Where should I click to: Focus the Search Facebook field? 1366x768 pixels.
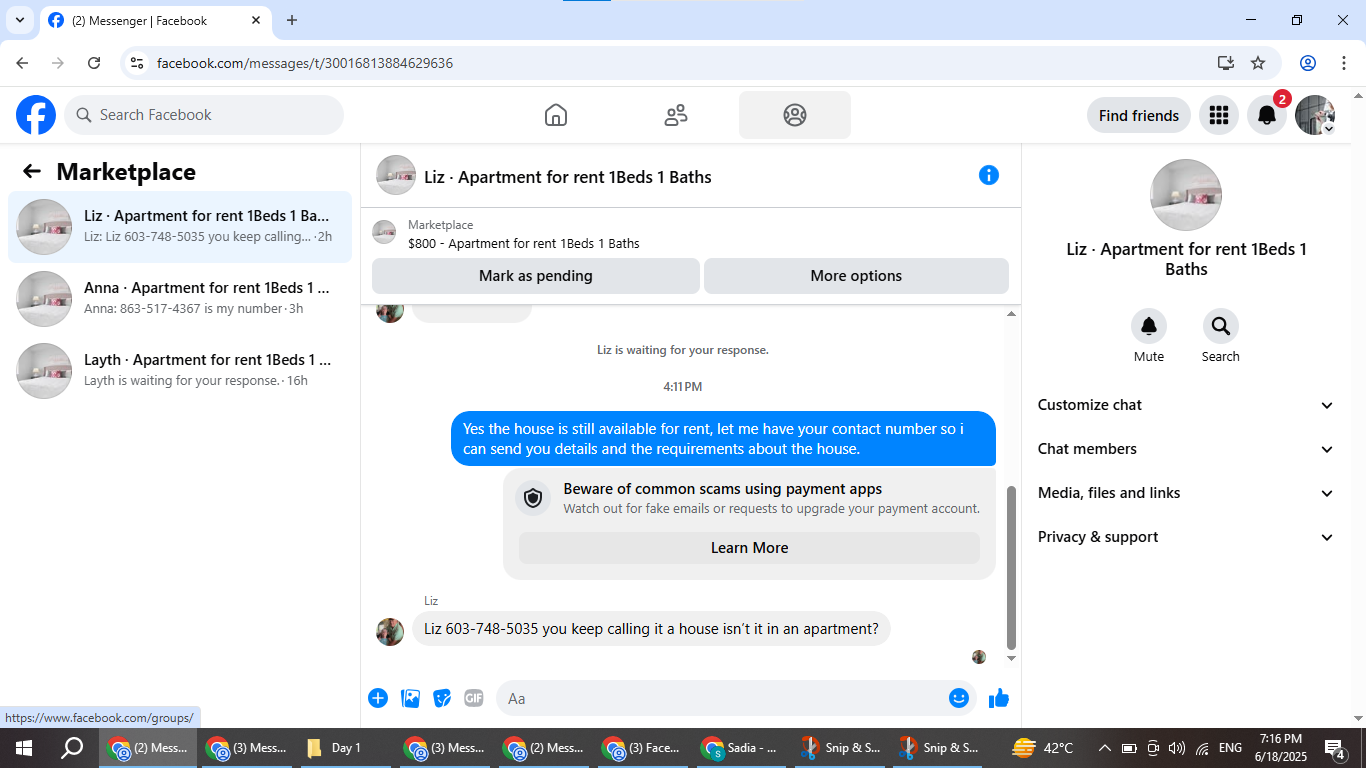click(204, 115)
